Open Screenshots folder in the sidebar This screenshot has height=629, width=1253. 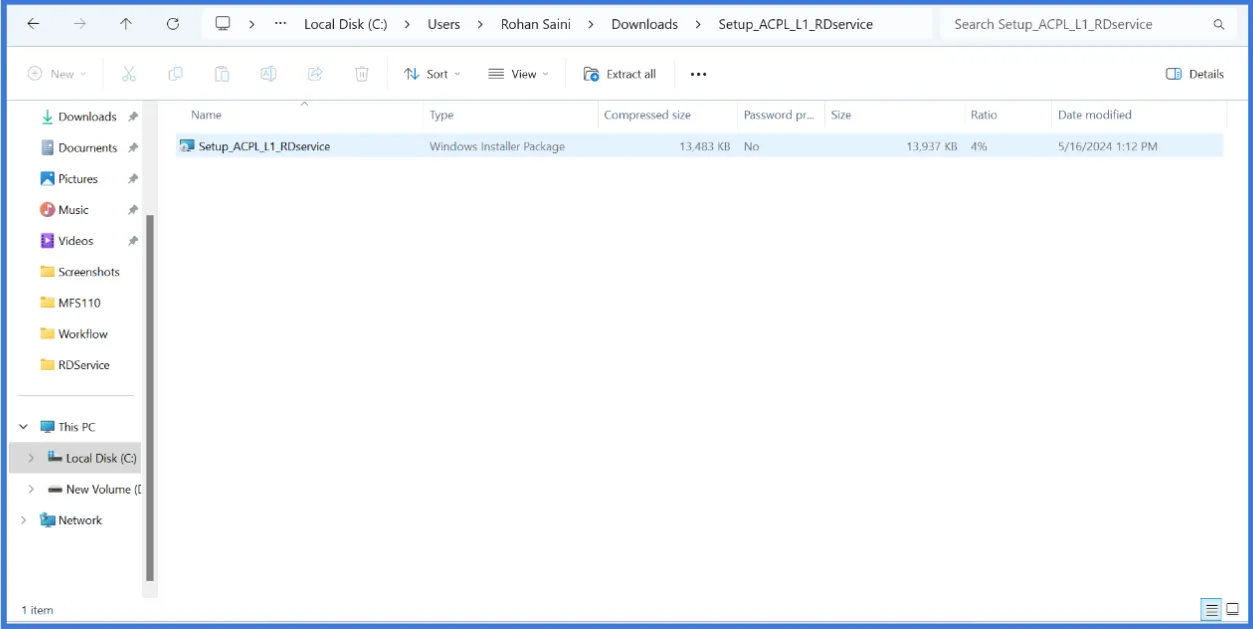88,272
